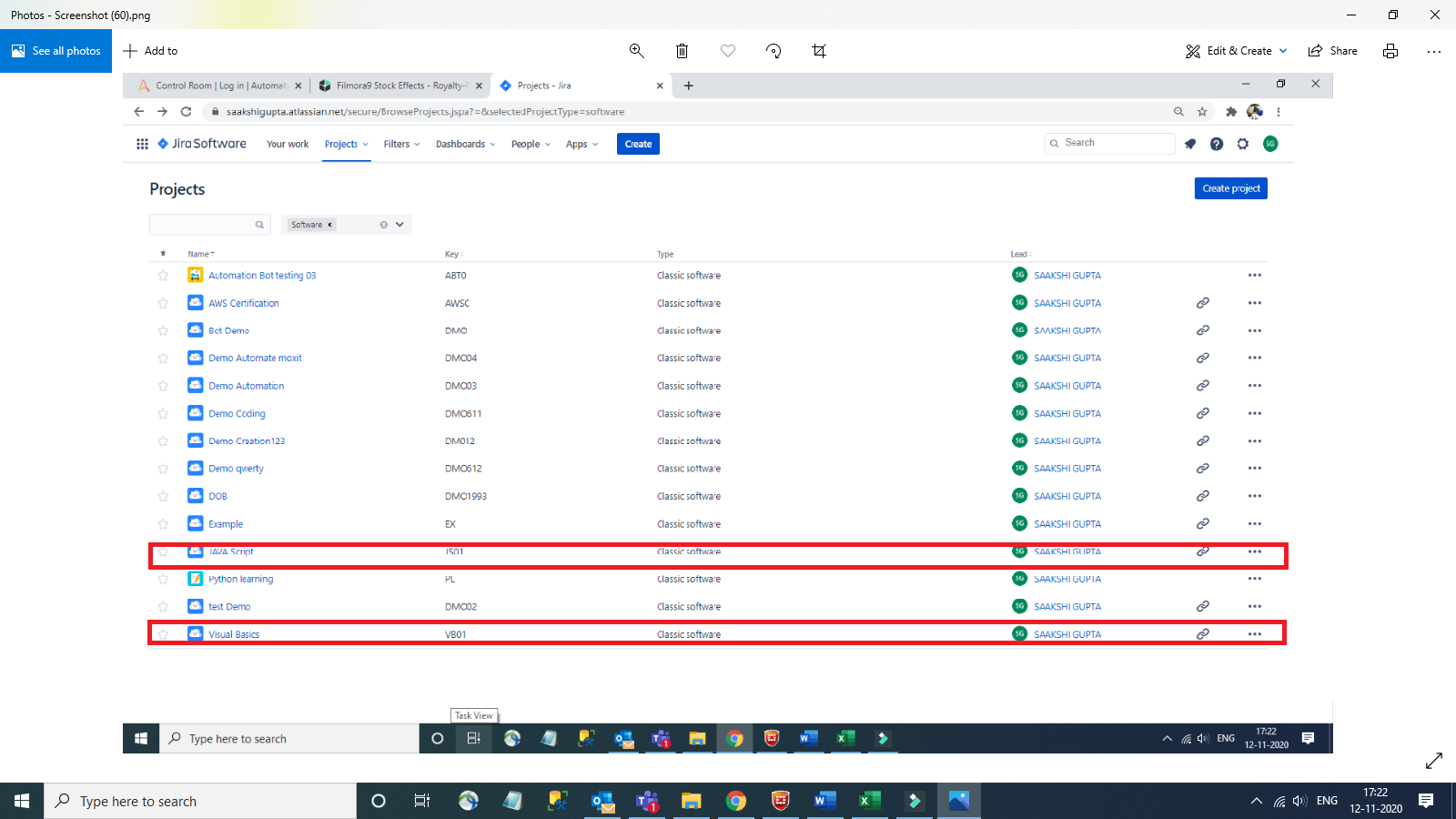Expand the Software project type filter dropdown
This screenshot has height=819, width=1456.
pos(399,225)
